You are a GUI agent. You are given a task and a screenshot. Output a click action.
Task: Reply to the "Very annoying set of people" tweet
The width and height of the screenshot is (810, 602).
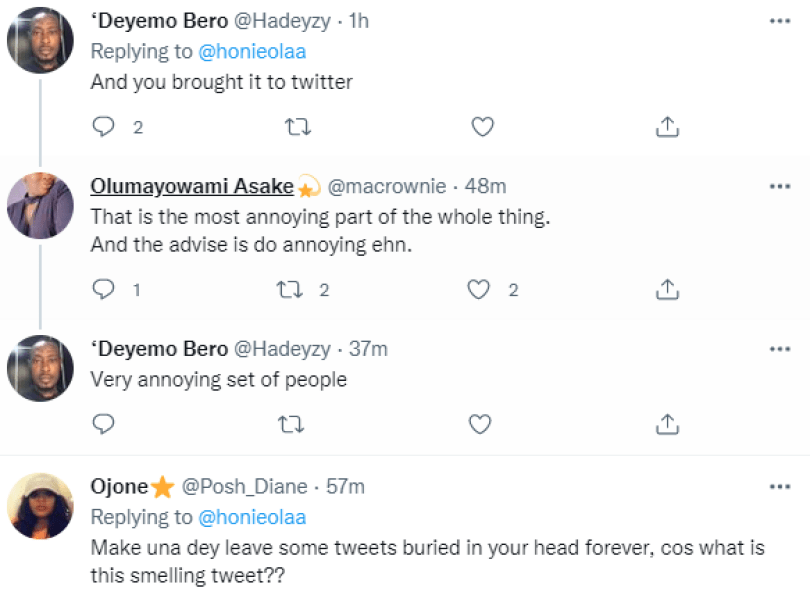tap(104, 424)
